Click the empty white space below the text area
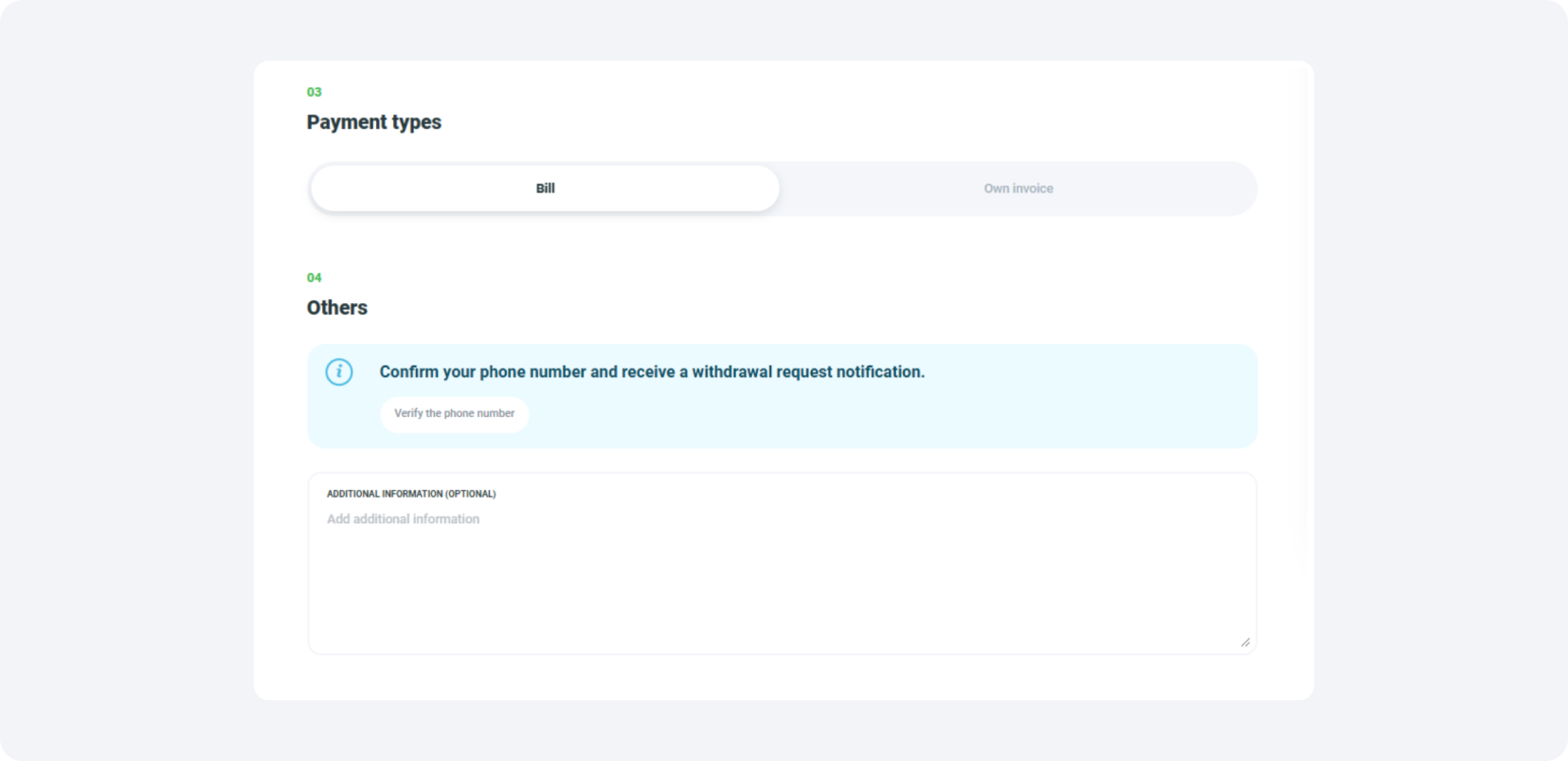Image resolution: width=1568 pixels, height=761 pixels. pos(782,677)
